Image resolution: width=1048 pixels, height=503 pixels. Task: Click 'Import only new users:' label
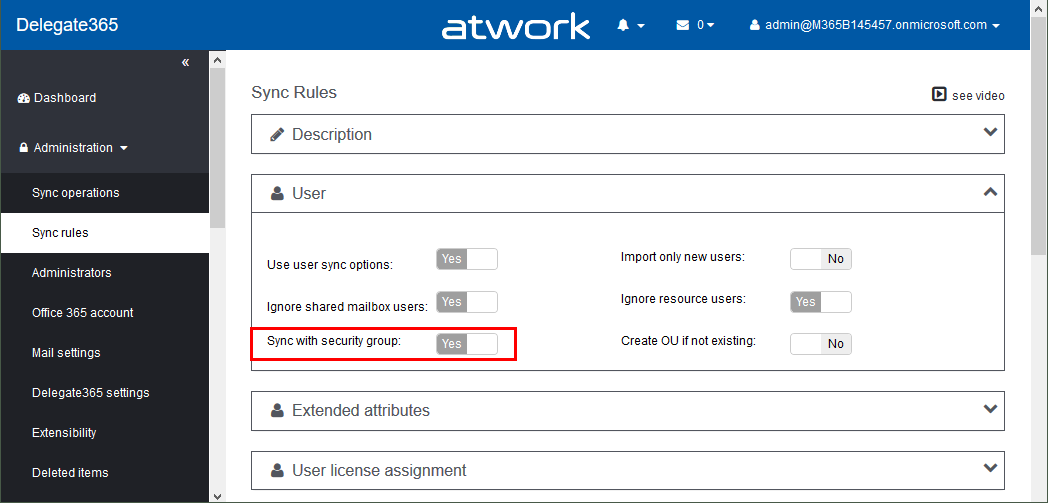coord(682,257)
